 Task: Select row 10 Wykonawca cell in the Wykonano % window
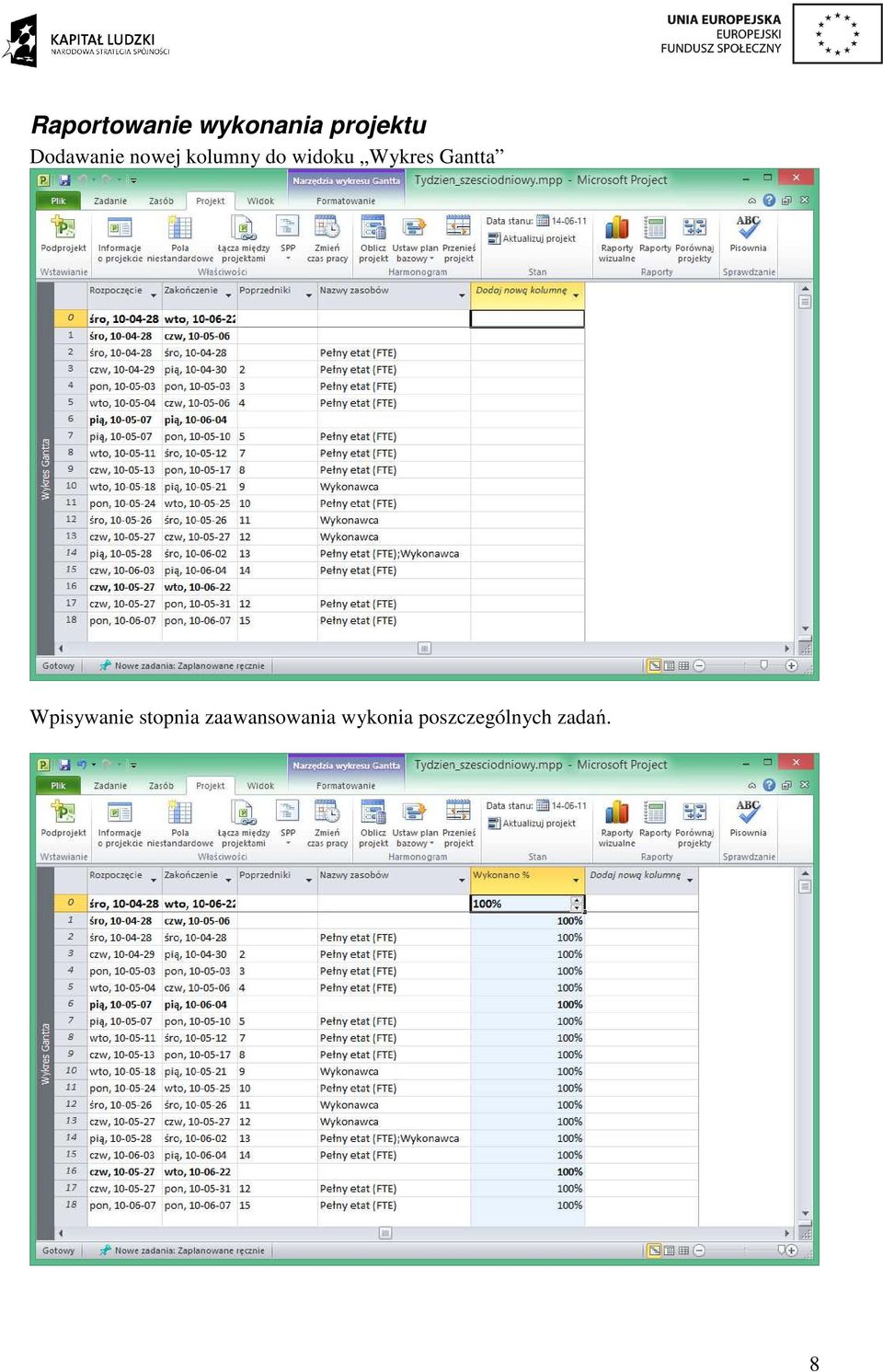point(394,1071)
